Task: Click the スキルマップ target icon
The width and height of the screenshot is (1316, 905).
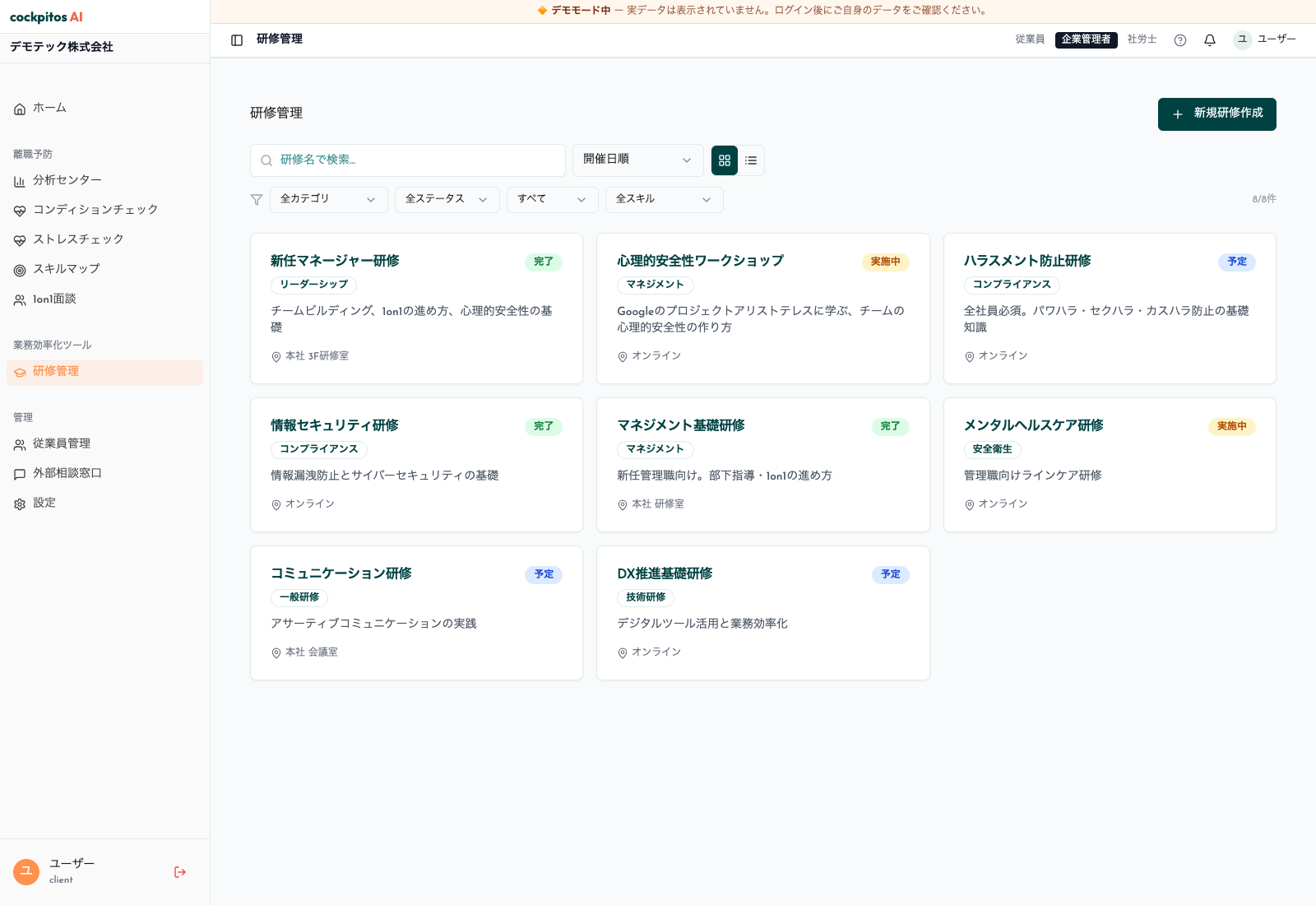Action: coord(20,270)
